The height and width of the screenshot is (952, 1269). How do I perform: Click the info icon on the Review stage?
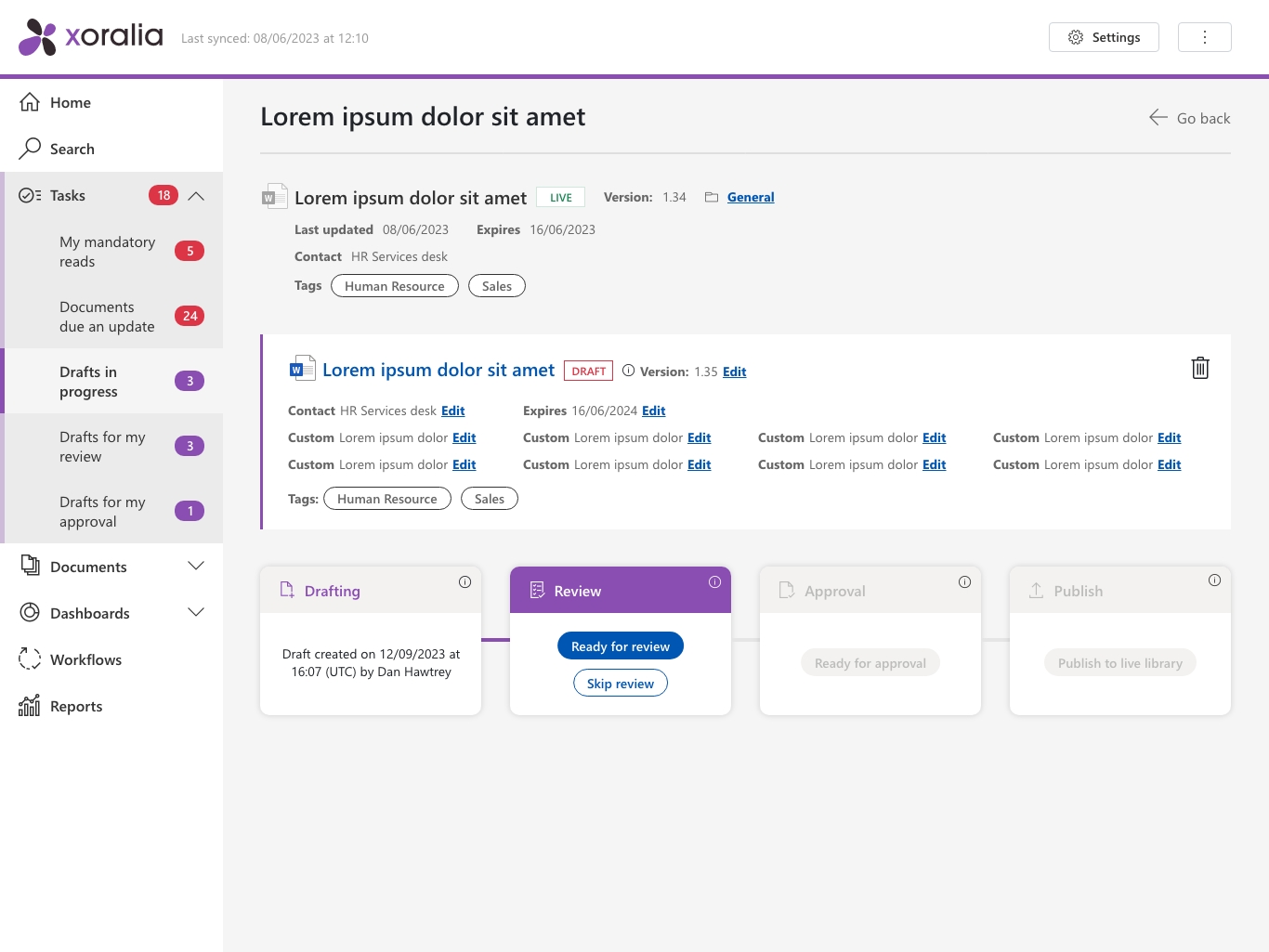point(714,581)
